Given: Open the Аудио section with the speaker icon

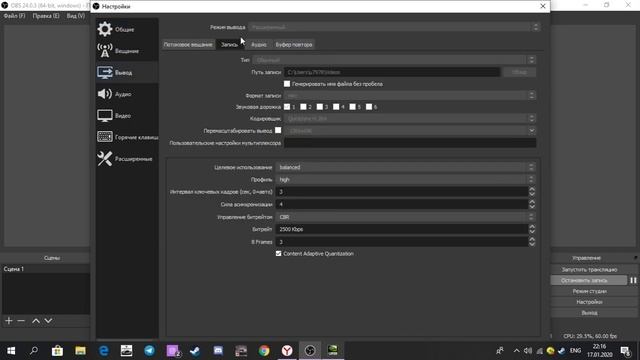Looking at the screenshot, I should point(127,94).
